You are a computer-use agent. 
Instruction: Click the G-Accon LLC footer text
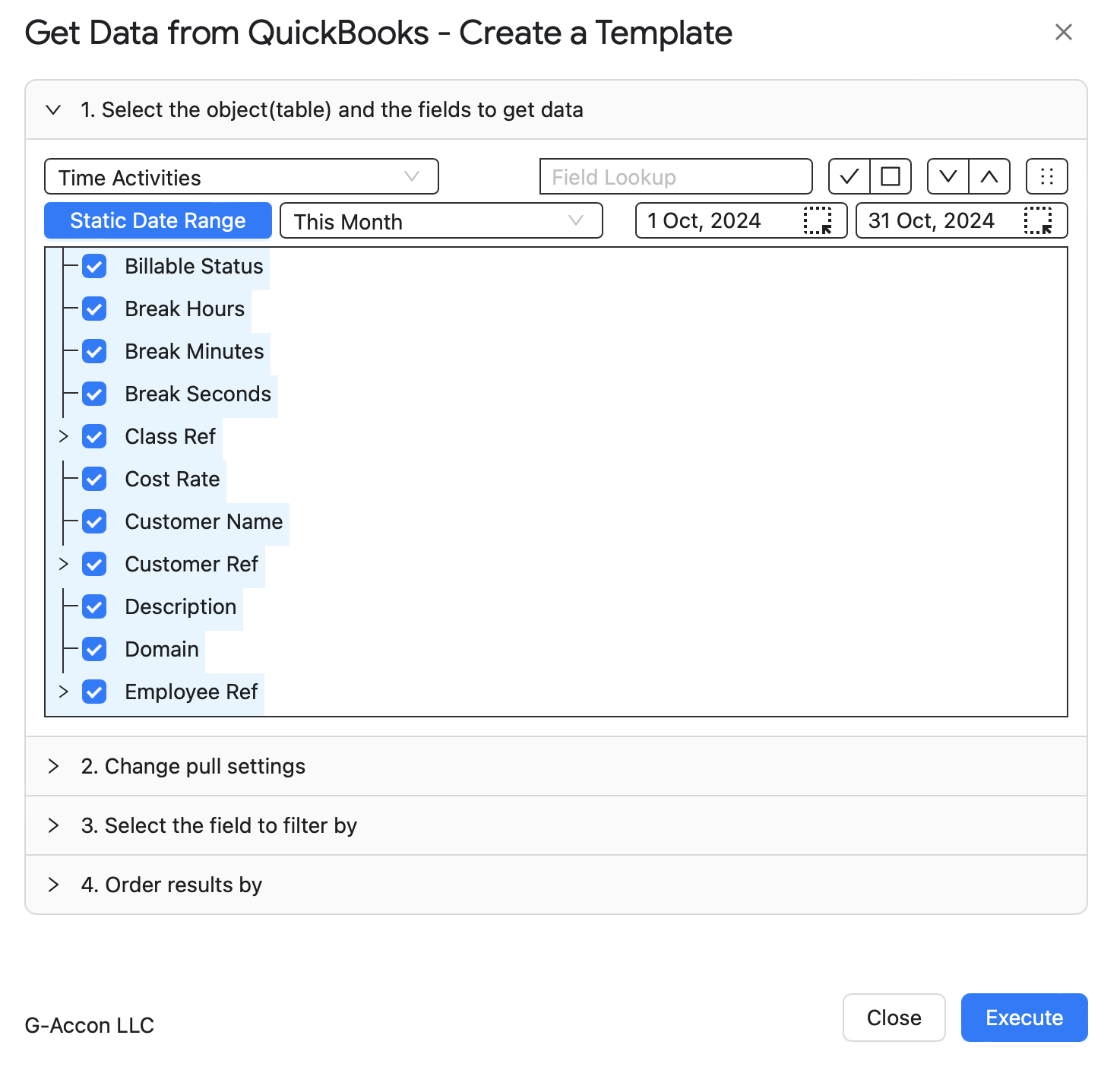90,1025
